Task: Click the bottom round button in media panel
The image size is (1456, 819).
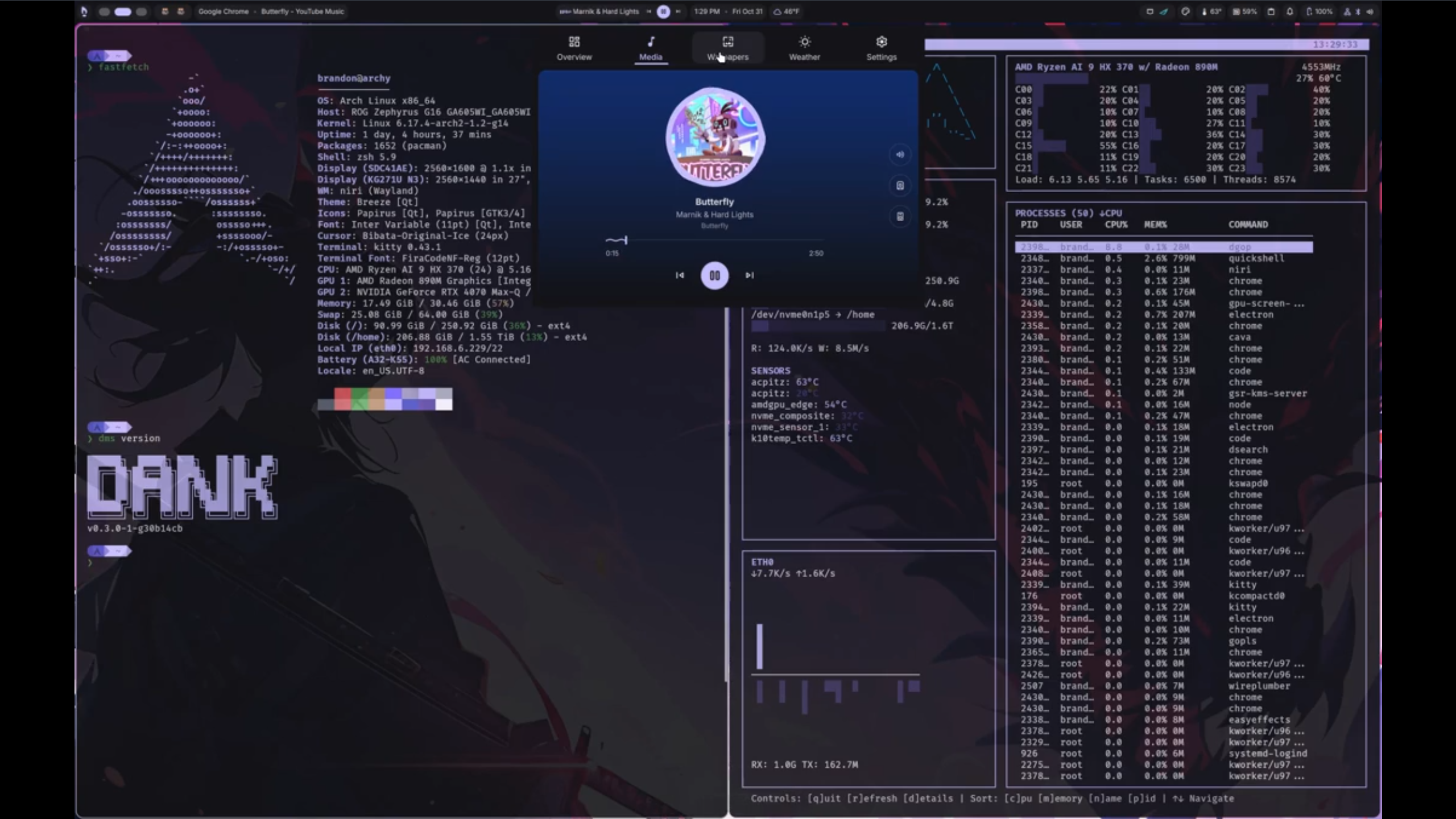Action: tap(900, 216)
